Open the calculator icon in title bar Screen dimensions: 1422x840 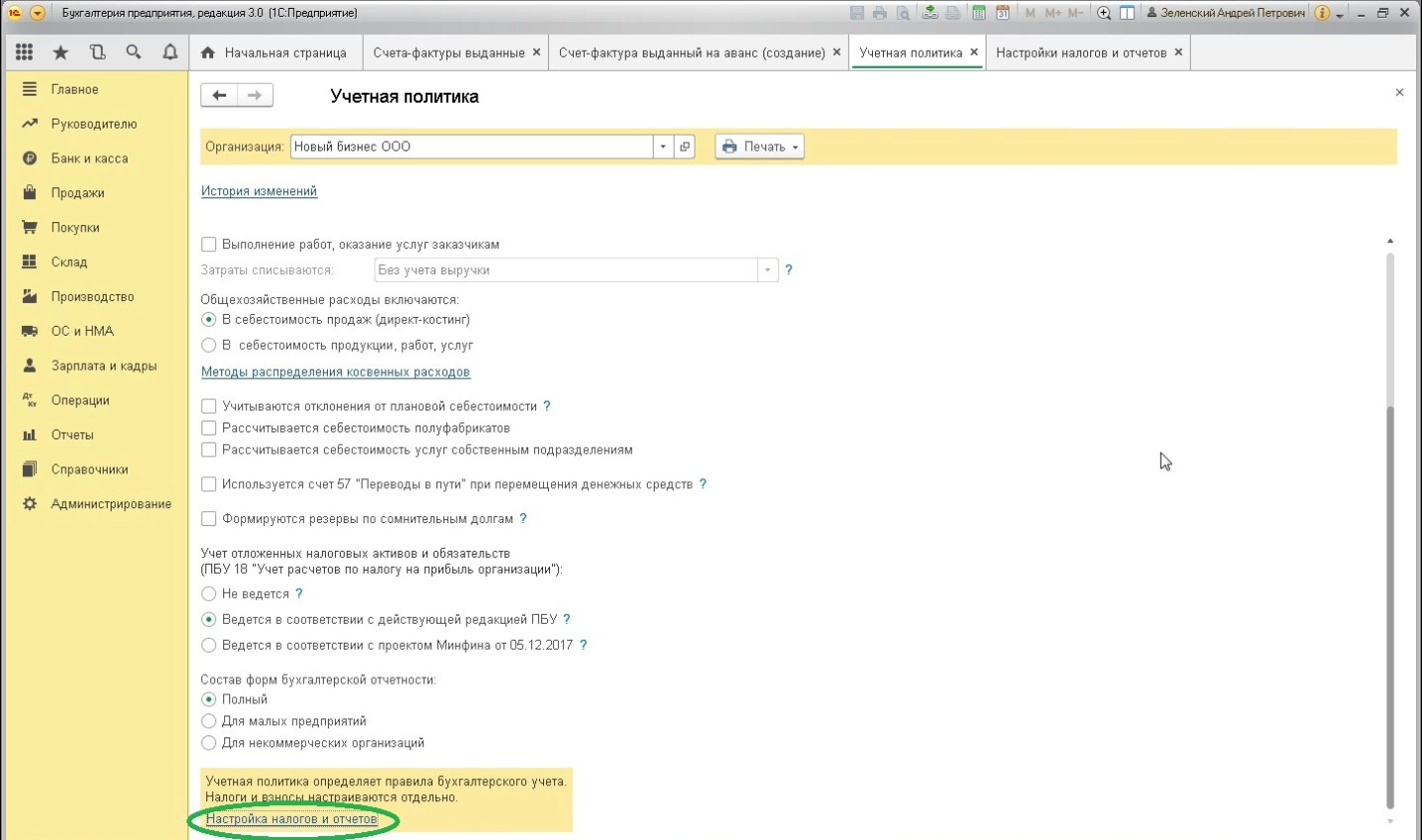(979, 13)
